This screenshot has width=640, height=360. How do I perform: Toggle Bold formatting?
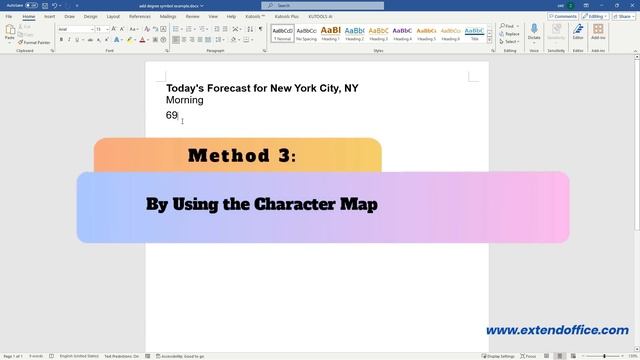point(61,40)
